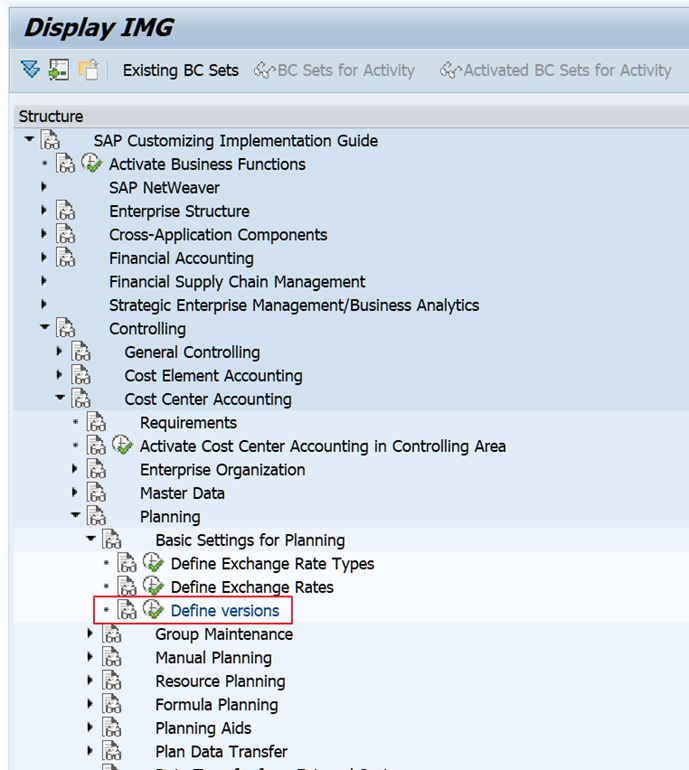
Task: Open documentation icon for Planning
Action: pos(96,516)
